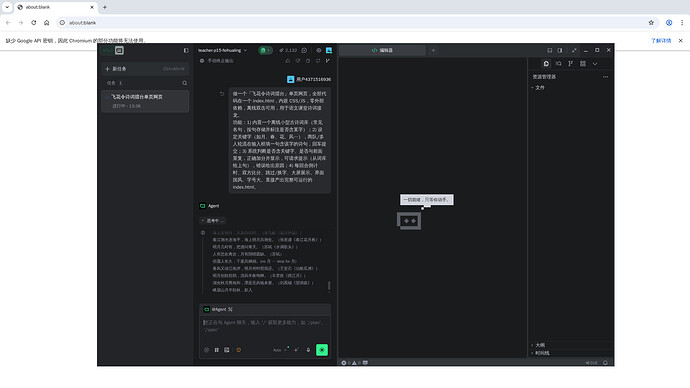
Task: Open the tab search dropdown in browser
Action: click(7, 7)
